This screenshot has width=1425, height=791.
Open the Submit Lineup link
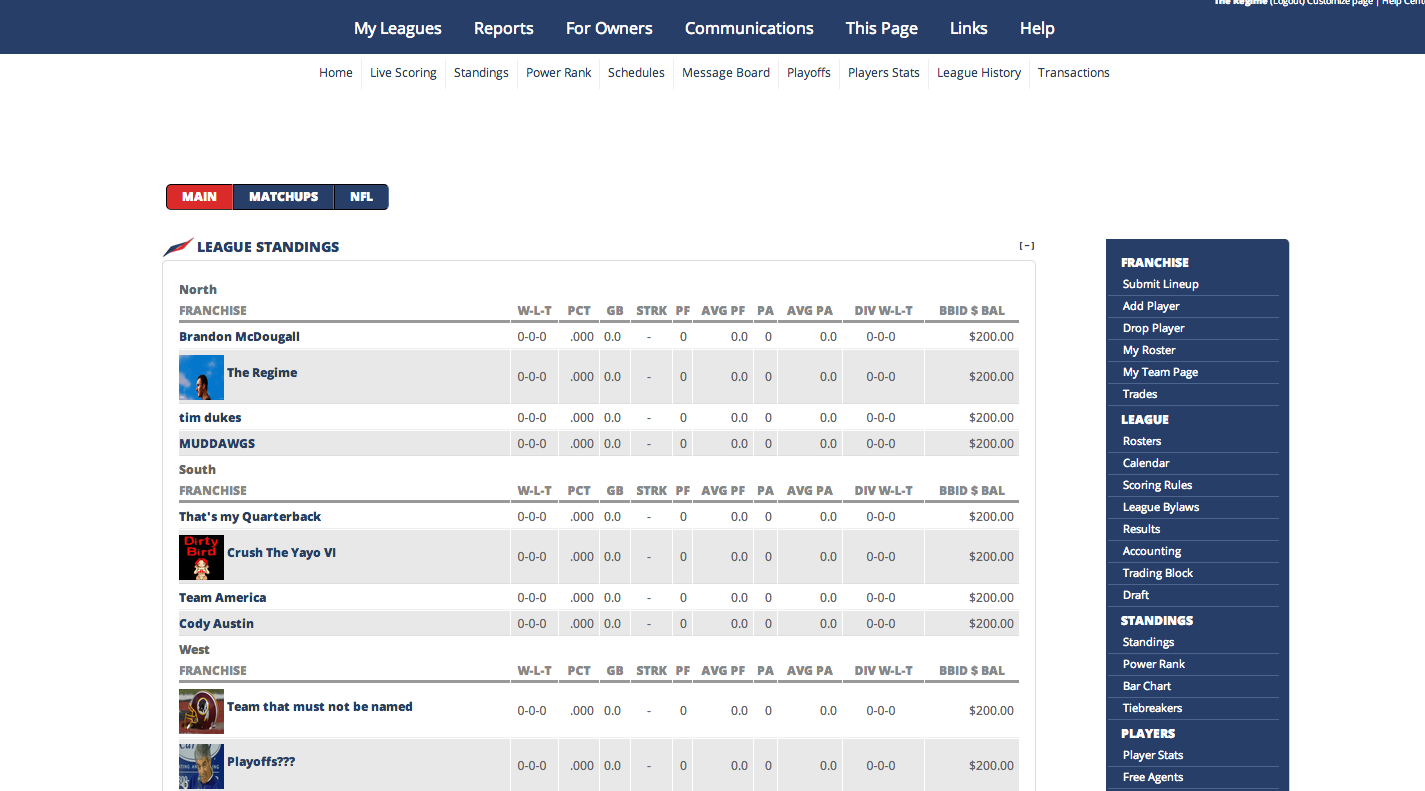click(1161, 284)
